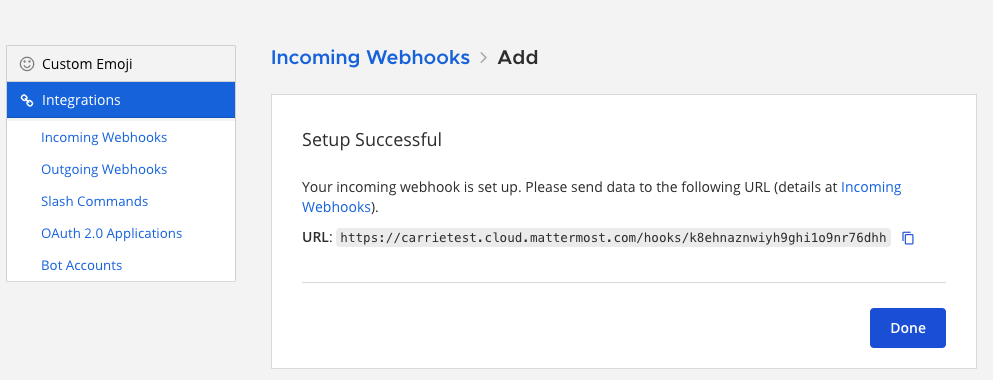Click the Done button
993x380 pixels.
pyautogui.click(x=908, y=328)
